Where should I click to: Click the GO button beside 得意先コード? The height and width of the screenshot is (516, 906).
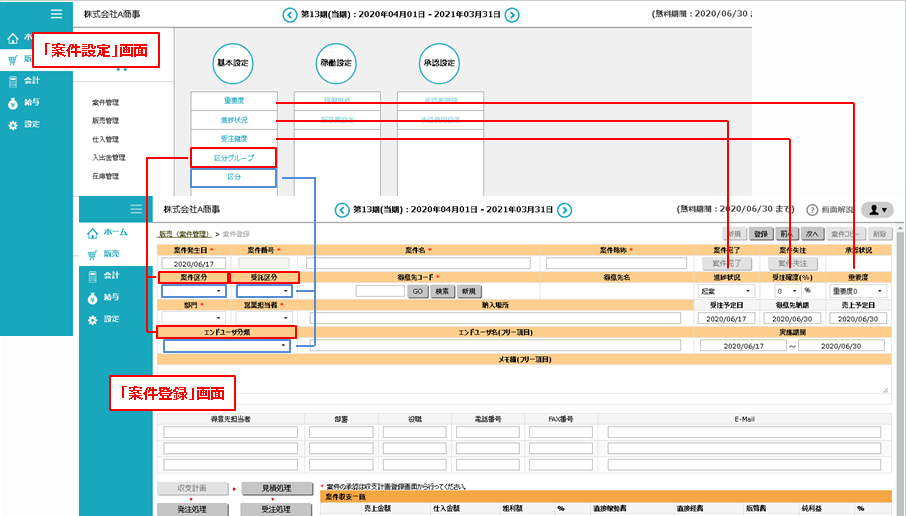[x=418, y=291]
